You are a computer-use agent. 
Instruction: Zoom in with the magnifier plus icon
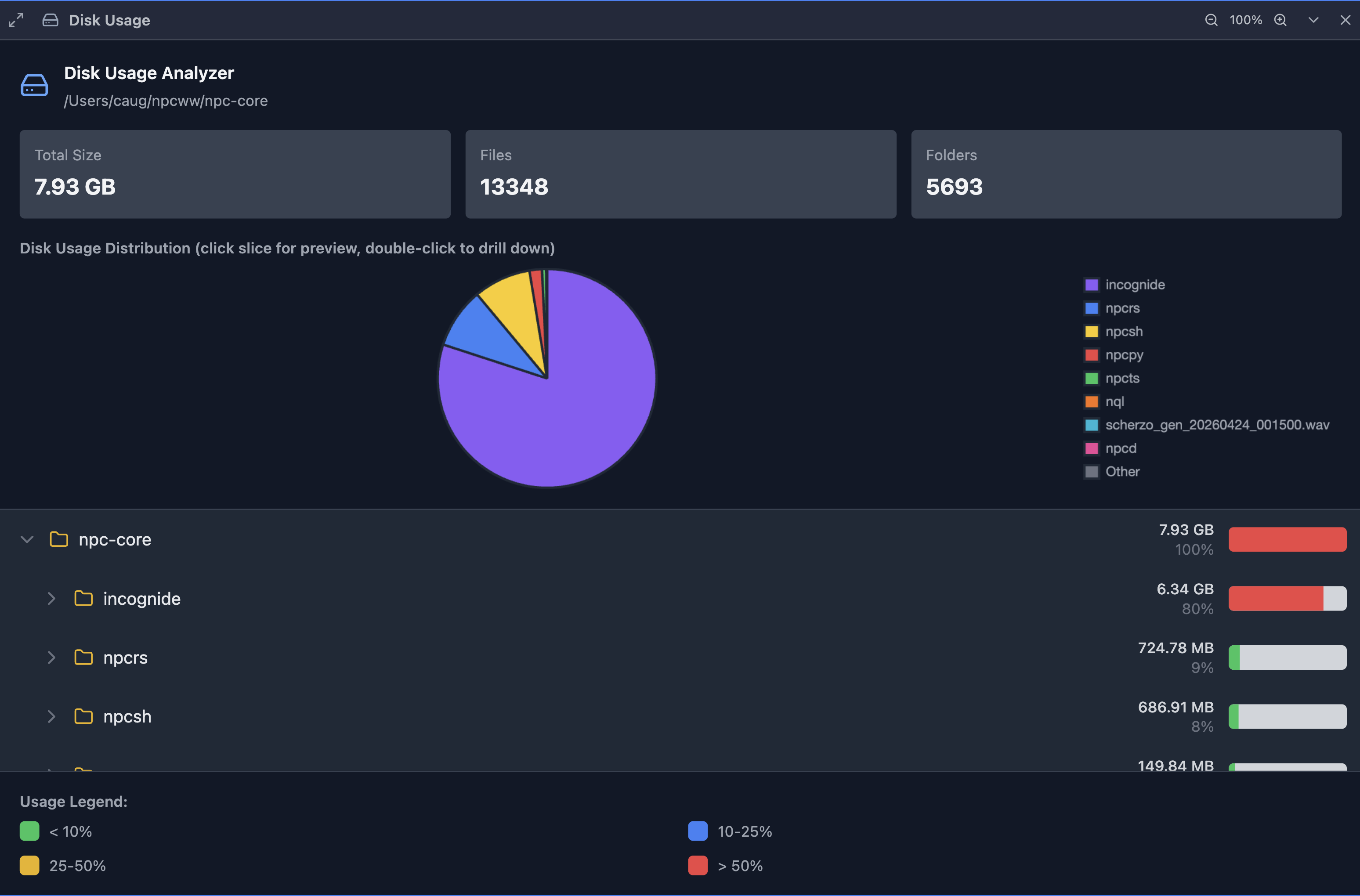pos(1280,20)
